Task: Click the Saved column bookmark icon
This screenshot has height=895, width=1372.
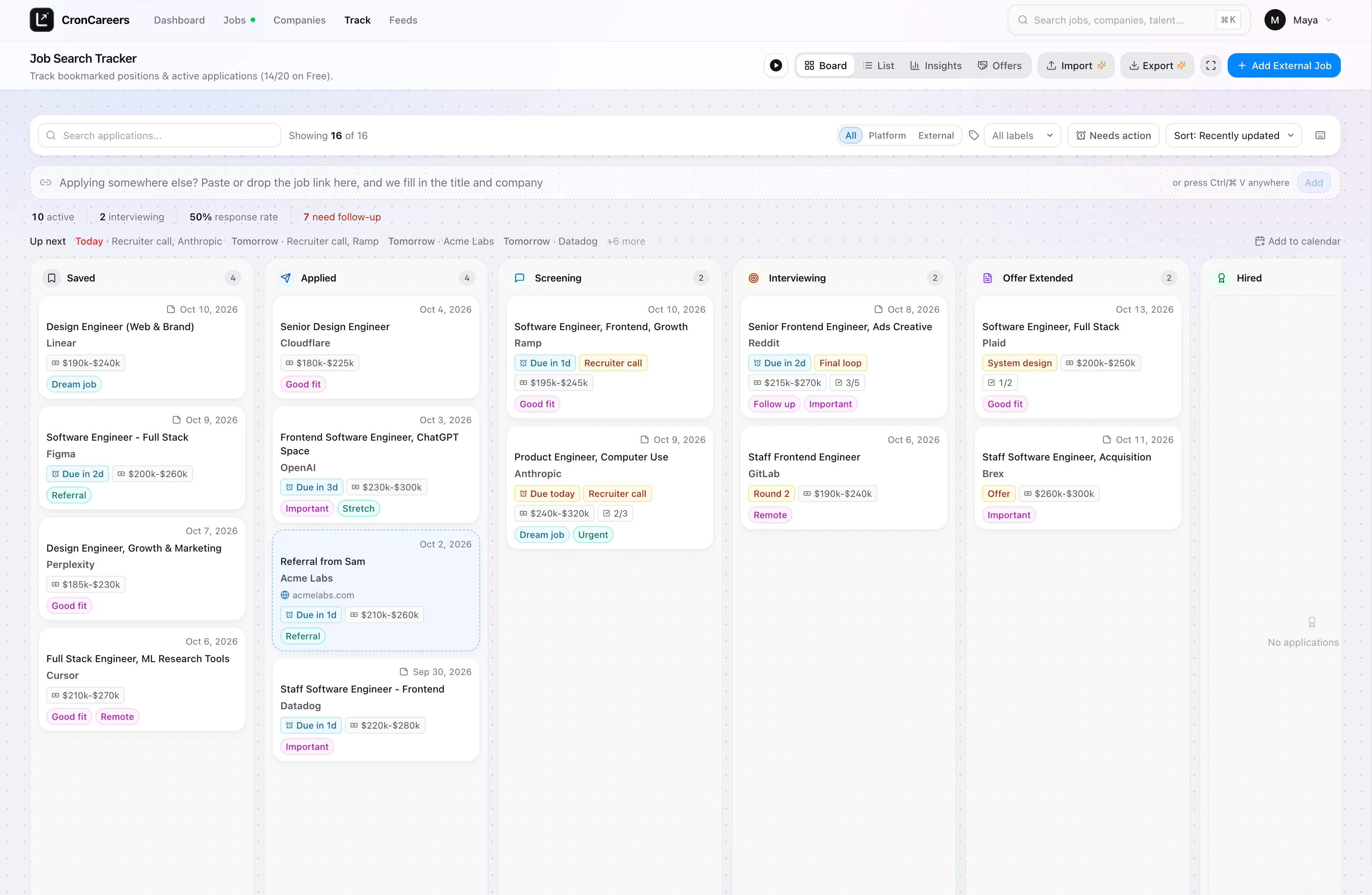Action: pos(51,278)
